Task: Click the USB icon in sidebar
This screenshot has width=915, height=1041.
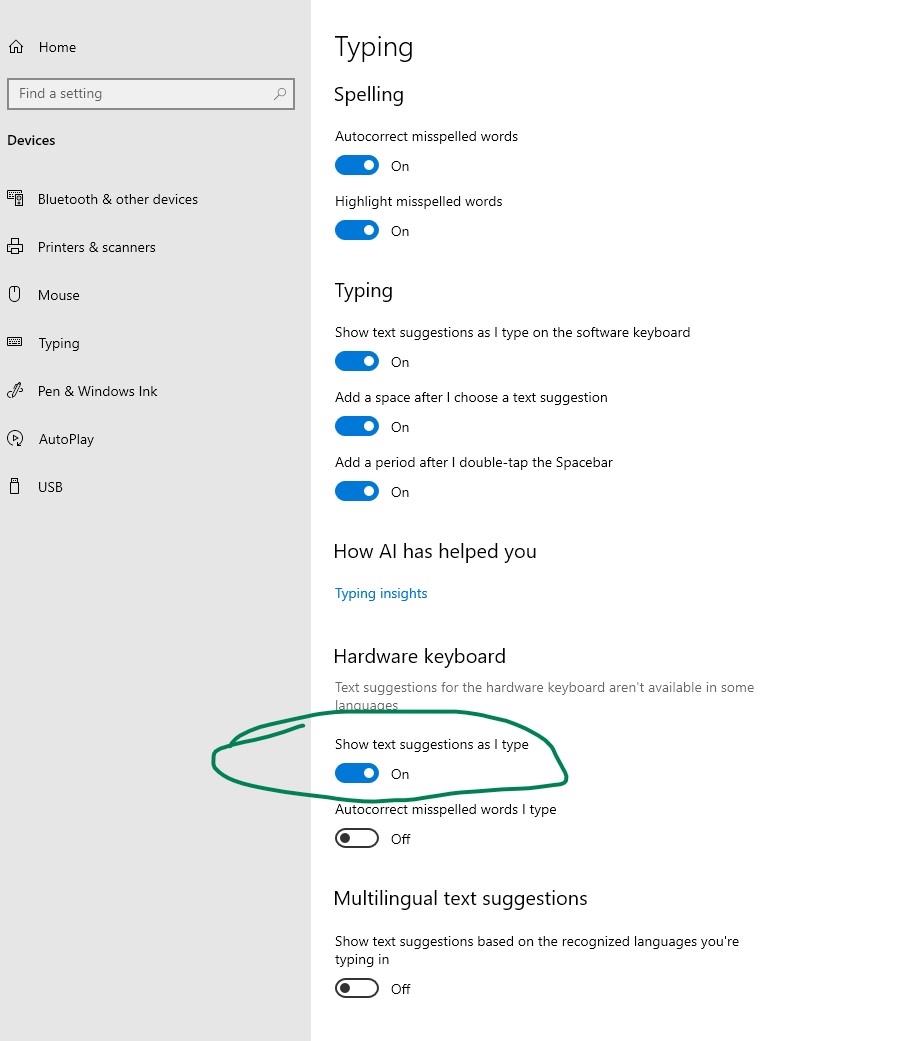Action: click(15, 487)
